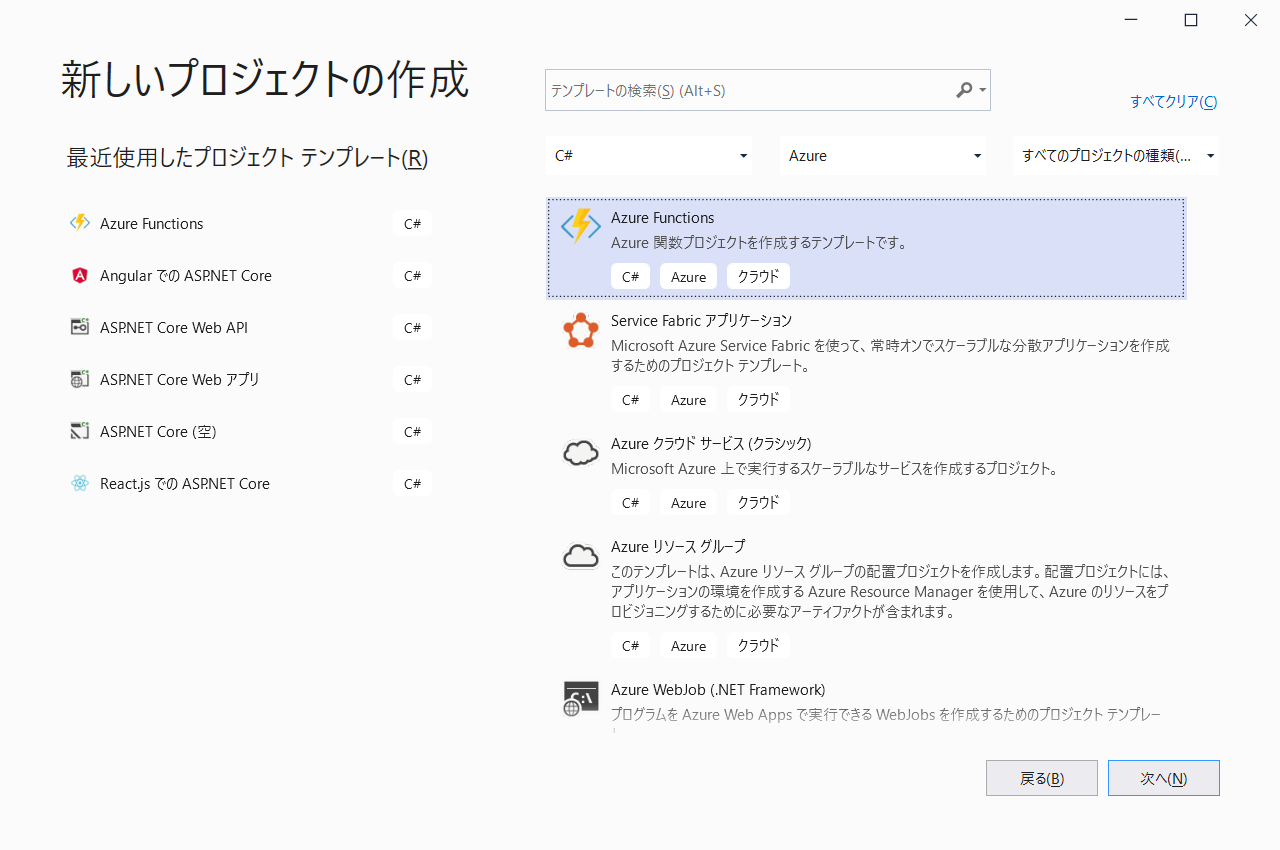Select Azure Functions in recent templates

(x=249, y=223)
